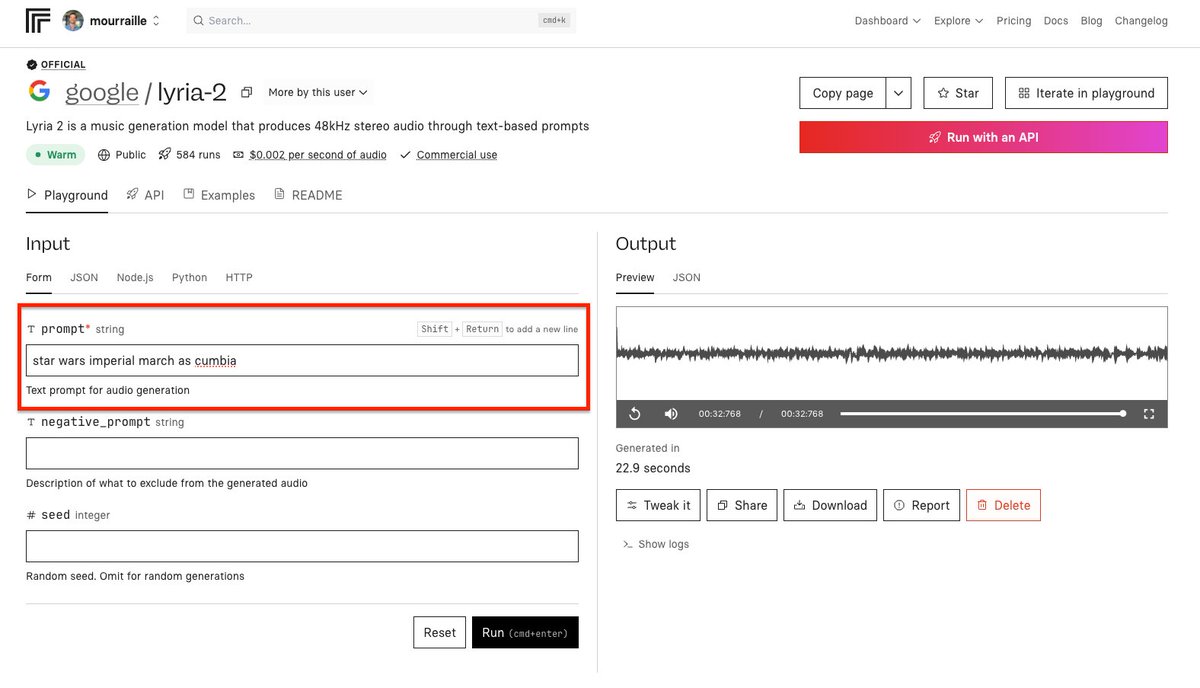Image resolution: width=1200 pixels, height=688 pixels.
Task: Toggle fullscreen on audio player
Action: (1149, 414)
